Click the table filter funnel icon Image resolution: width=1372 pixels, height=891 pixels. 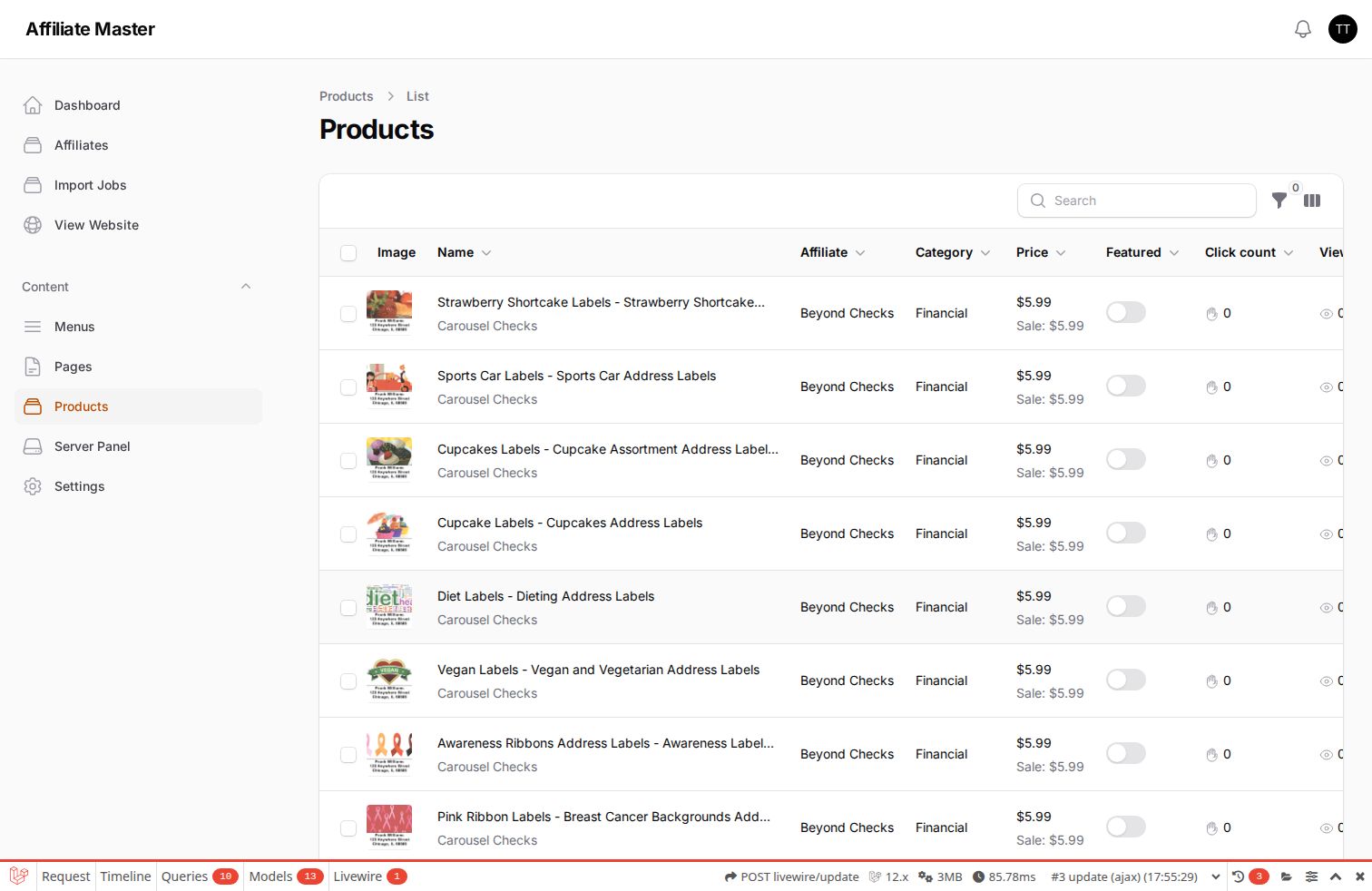coord(1279,201)
